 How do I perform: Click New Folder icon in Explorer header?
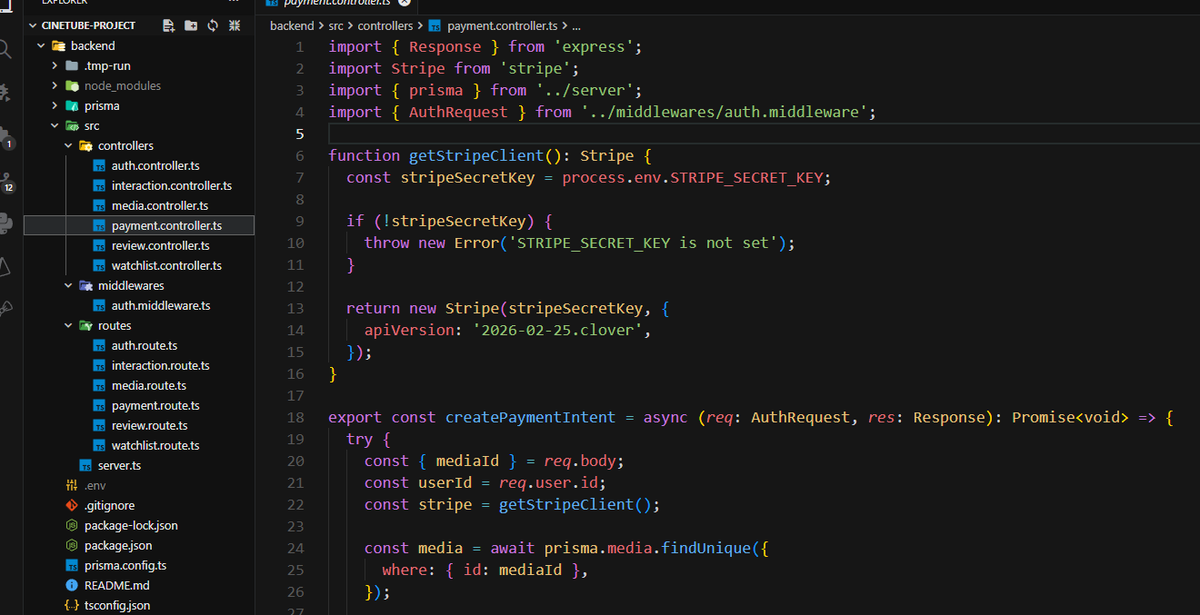point(191,25)
